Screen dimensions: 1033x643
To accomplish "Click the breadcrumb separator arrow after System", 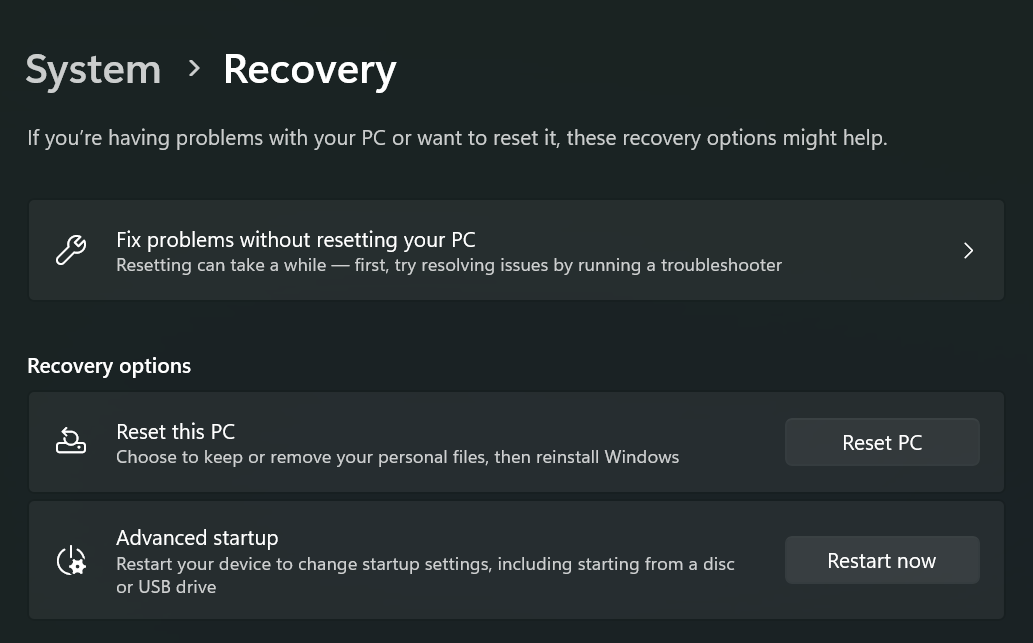I will (194, 69).
